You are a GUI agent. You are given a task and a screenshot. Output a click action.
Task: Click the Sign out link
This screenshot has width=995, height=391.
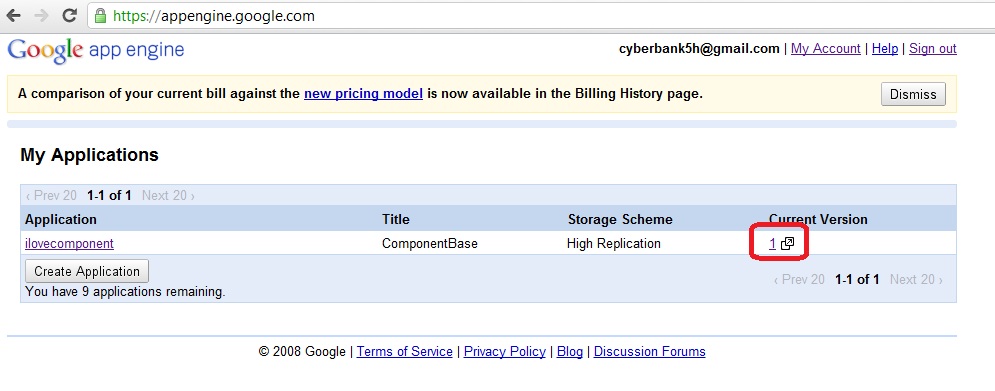click(933, 49)
